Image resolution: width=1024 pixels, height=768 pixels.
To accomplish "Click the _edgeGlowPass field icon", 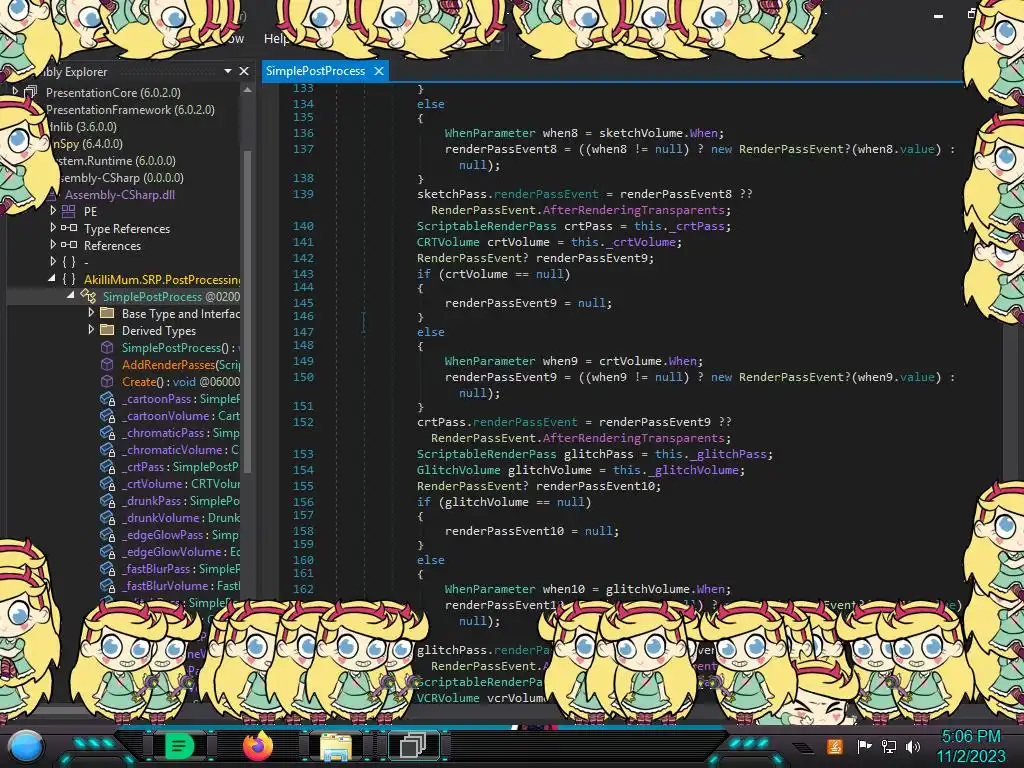I will pos(108,534).
